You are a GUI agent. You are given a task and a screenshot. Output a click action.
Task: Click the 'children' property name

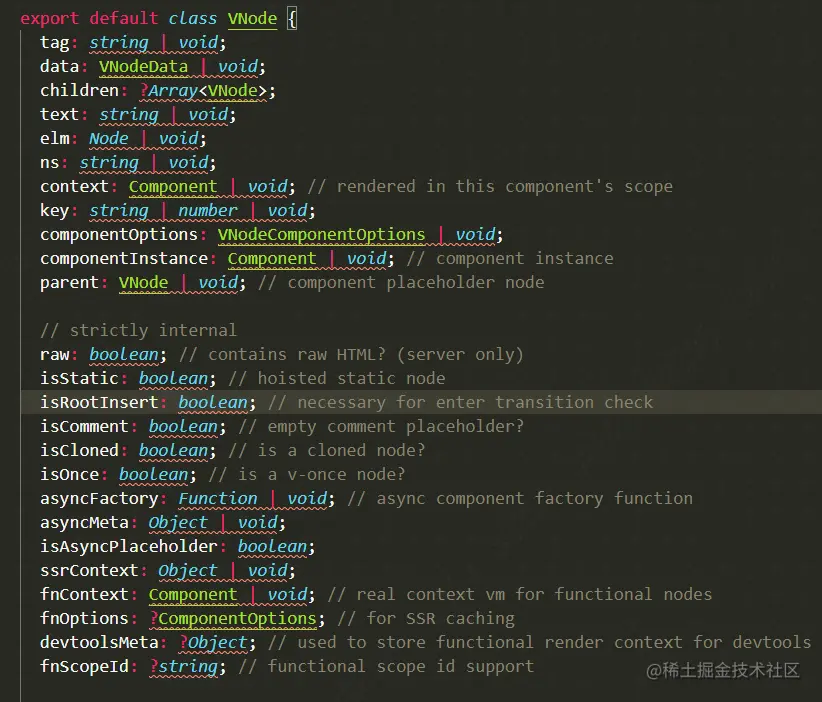tap(79, 91)
